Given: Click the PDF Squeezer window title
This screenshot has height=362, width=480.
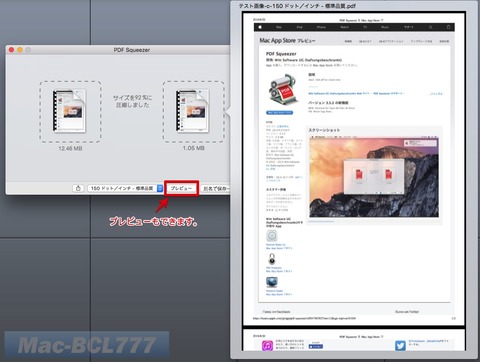Looking at the screenshot, I should tap(132, 50).
